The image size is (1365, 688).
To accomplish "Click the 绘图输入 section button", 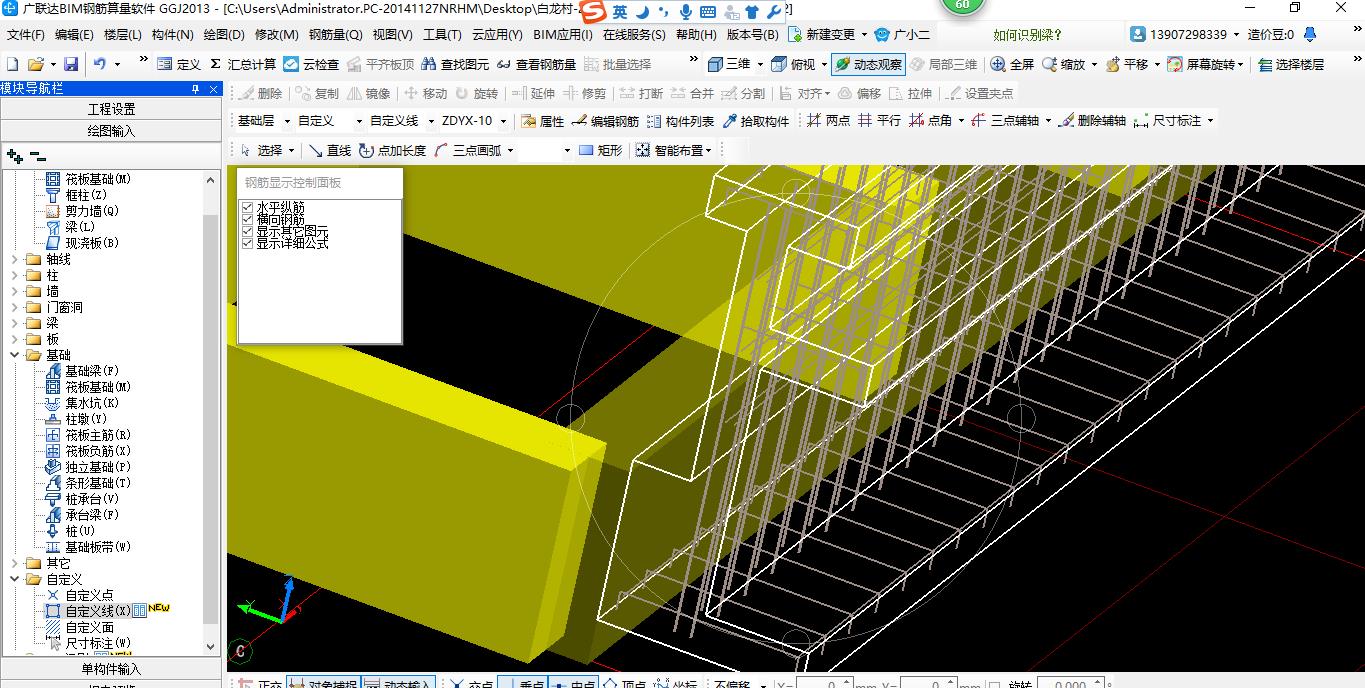I will coord(111,131).
